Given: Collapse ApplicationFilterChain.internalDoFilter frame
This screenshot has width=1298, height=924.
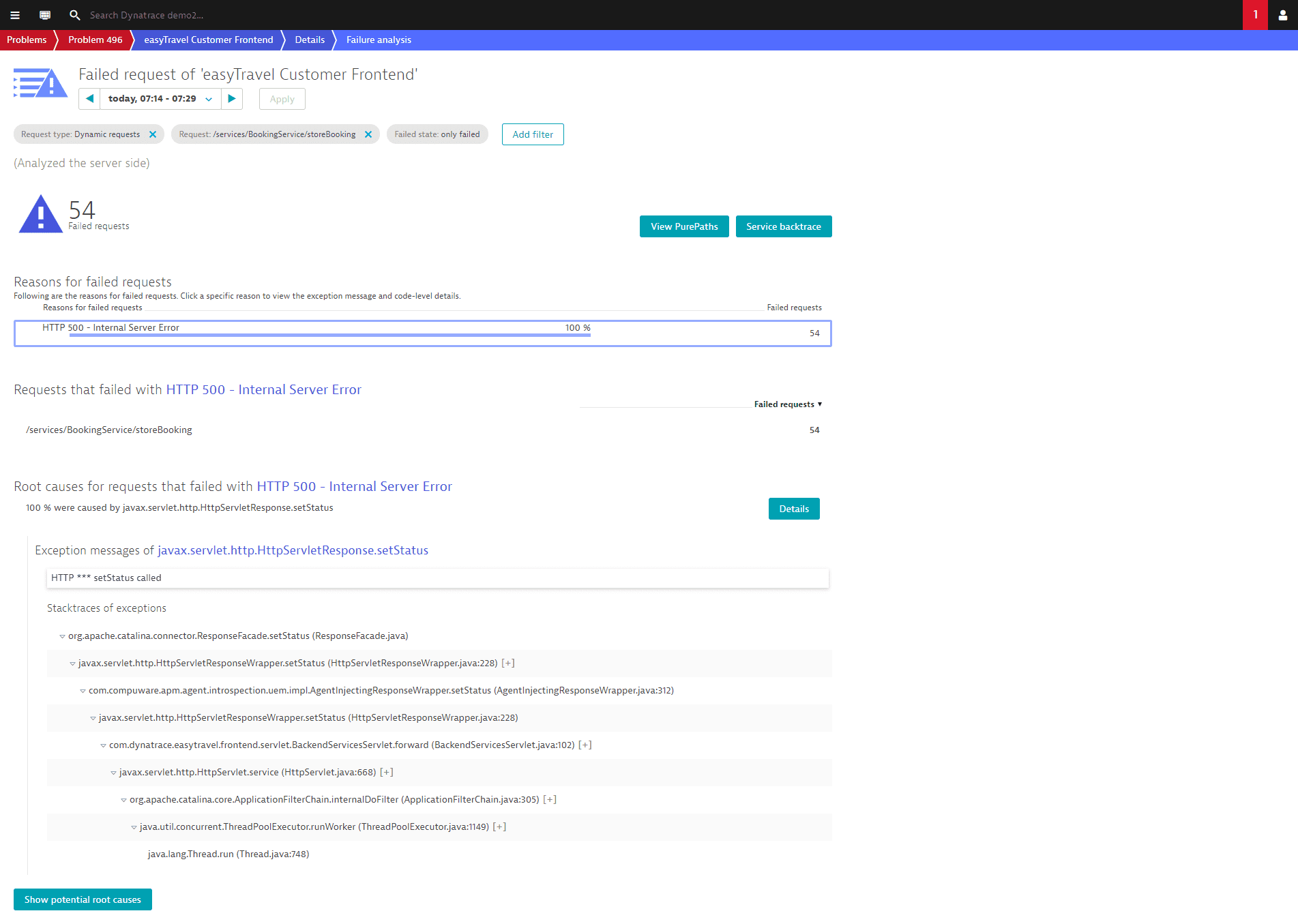Looking at the screenshot, I should (123, 800).
